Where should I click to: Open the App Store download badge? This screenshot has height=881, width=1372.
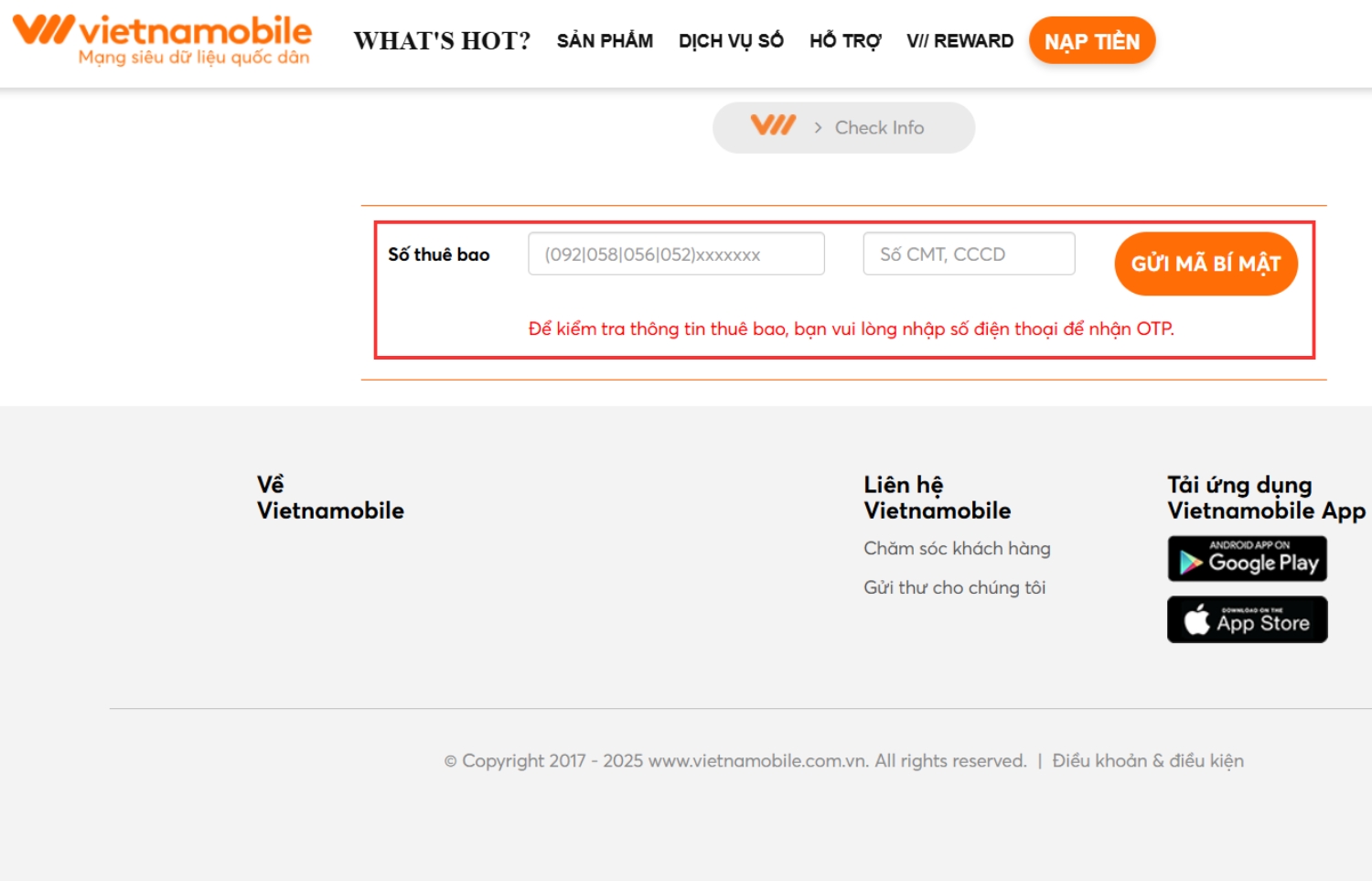1247,619
